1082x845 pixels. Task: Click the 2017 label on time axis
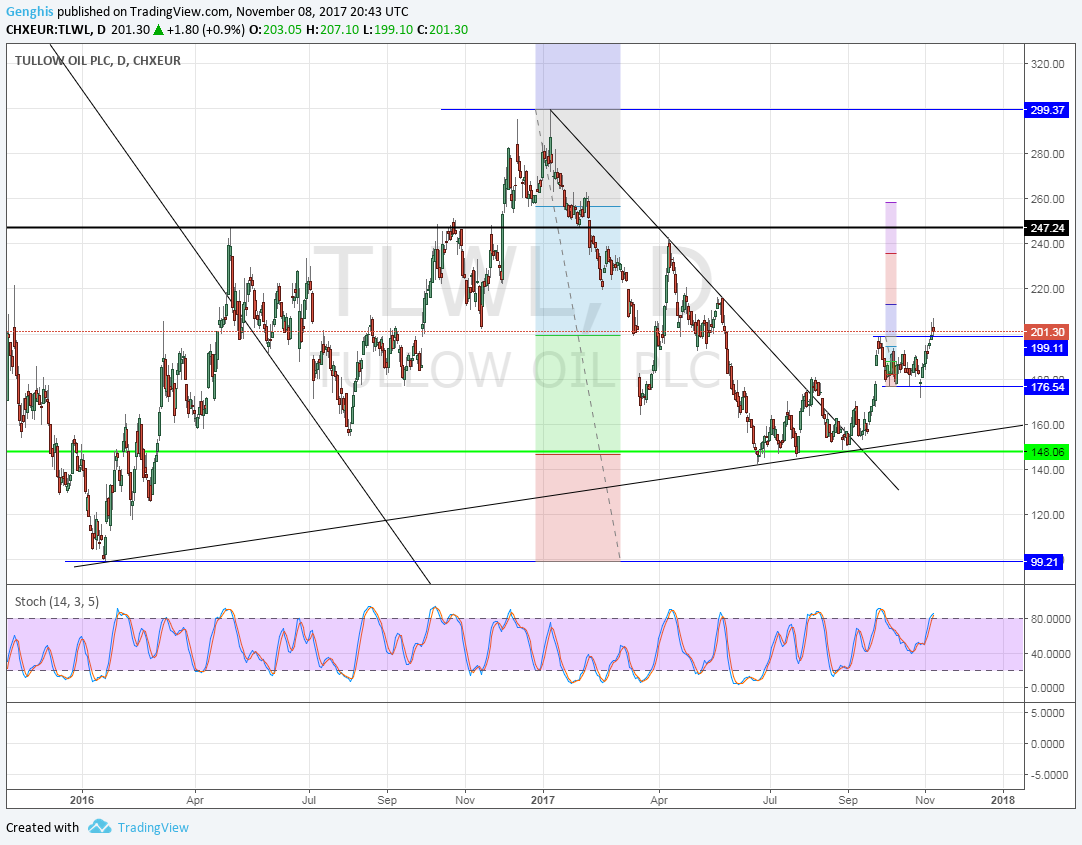click(x=543, y=800)
